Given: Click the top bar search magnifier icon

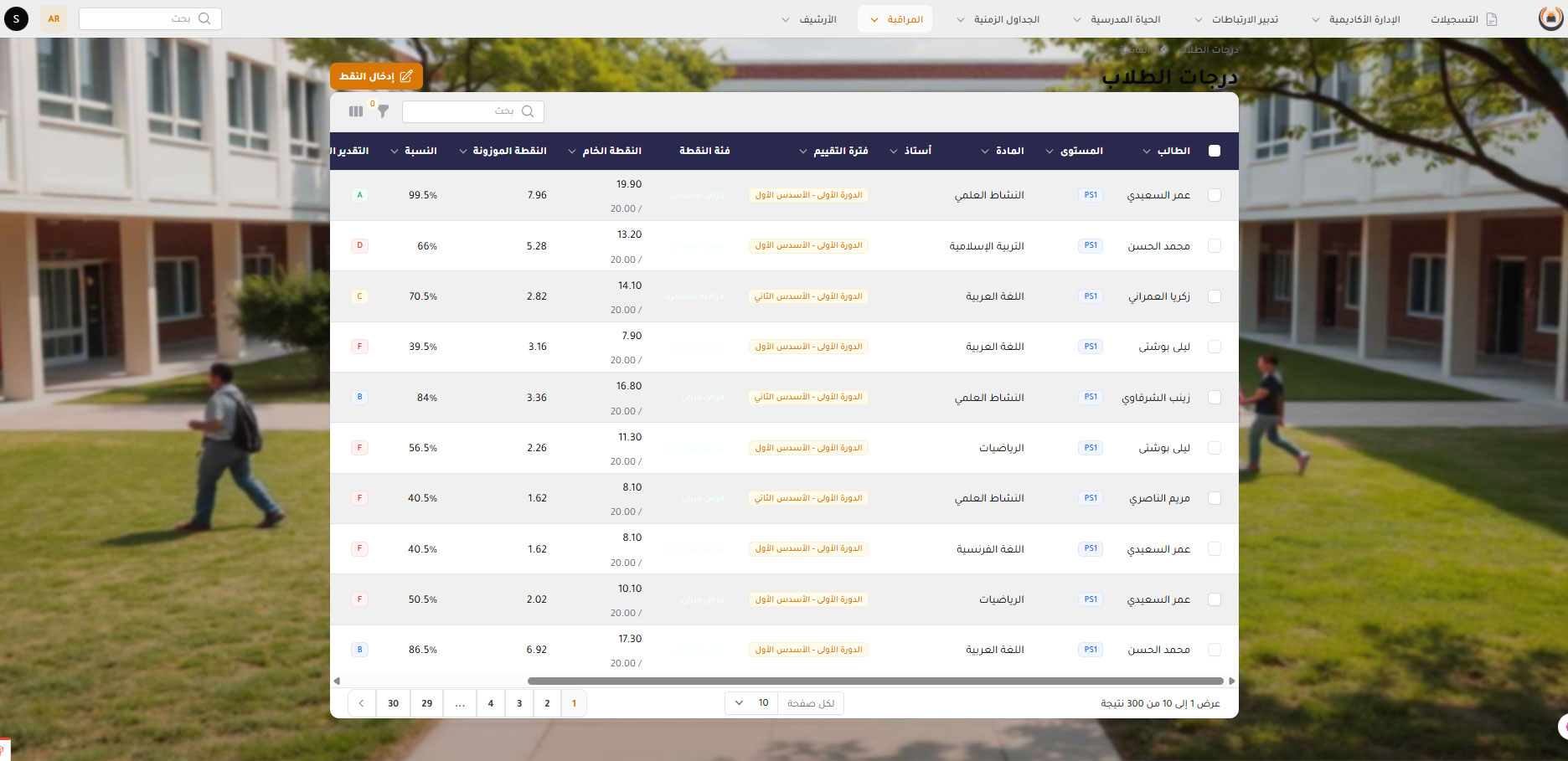Looking at the screenshot, I should 204,18.
